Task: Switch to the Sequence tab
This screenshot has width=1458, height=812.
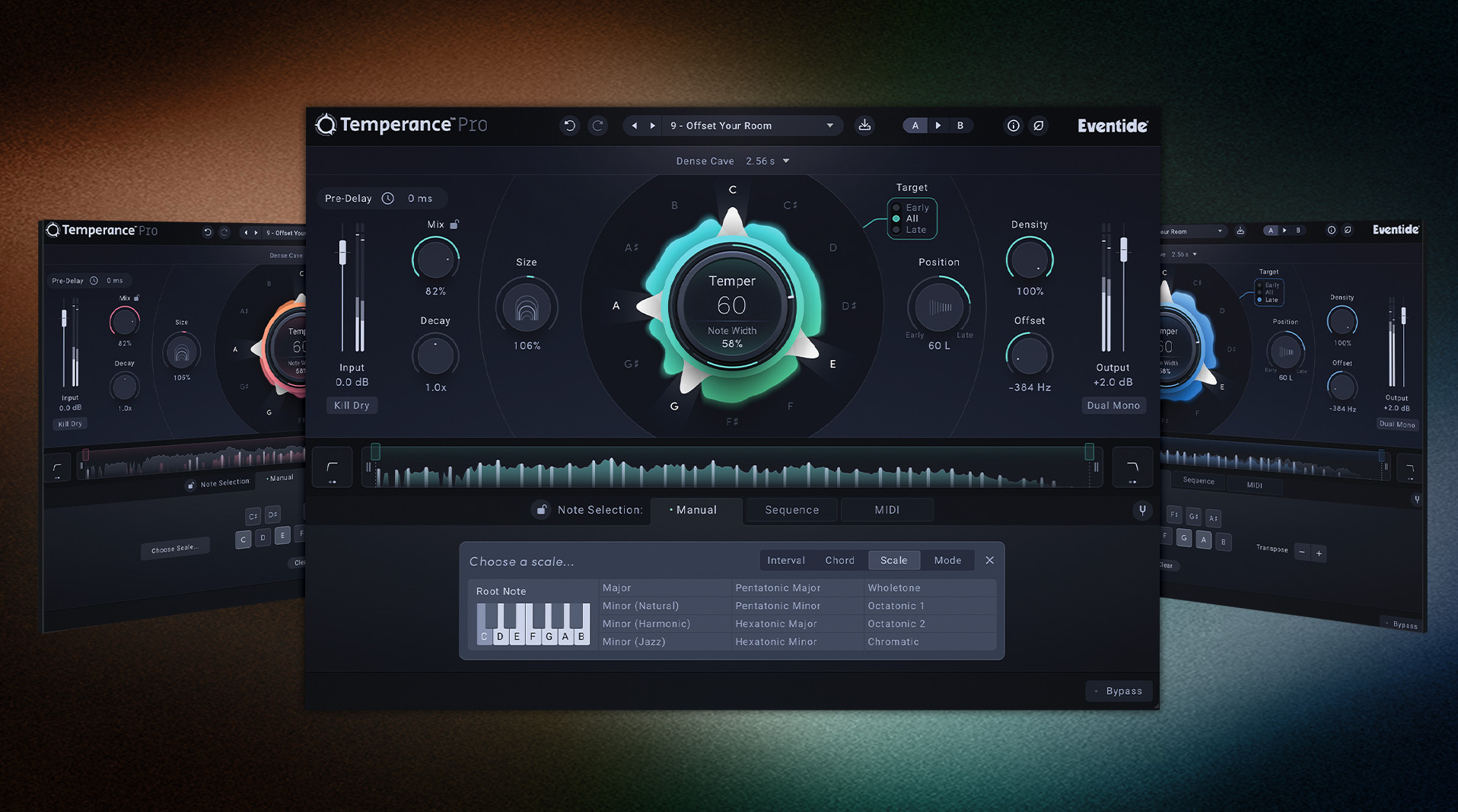Action: click(791, 510)
